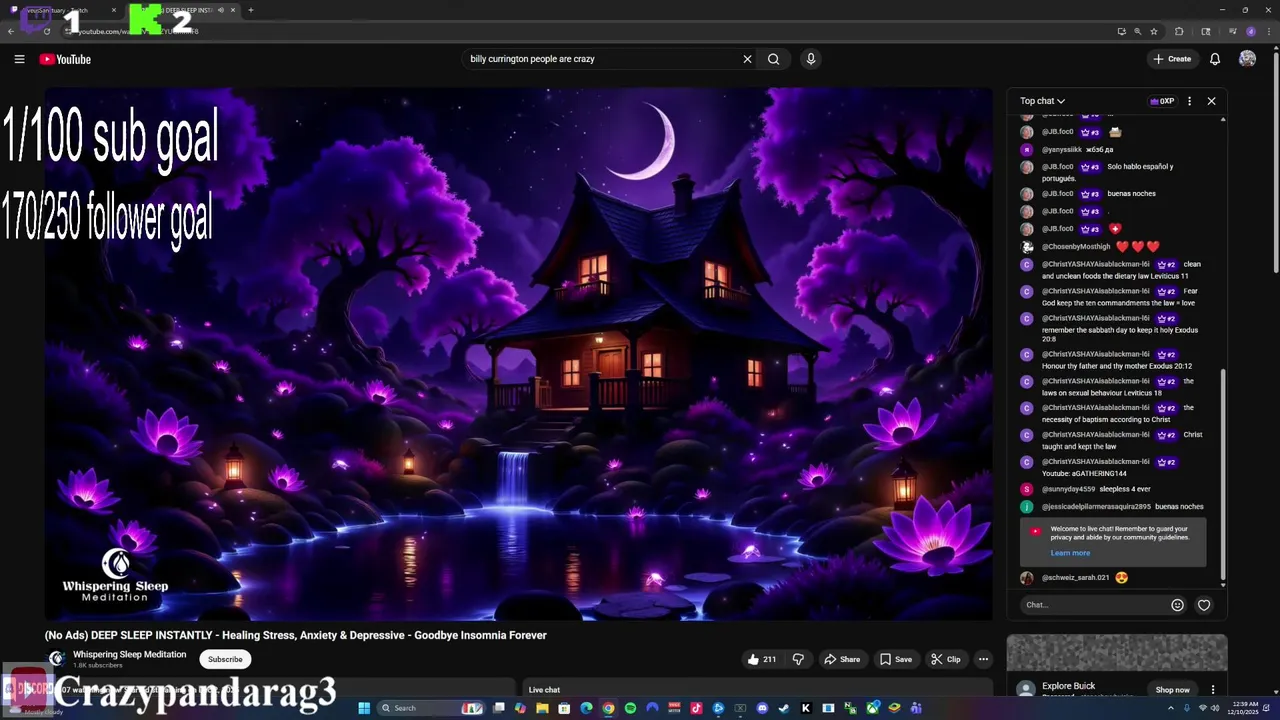Screen dimensions: 1280x720
Task: Click Shop now in Buick ad
Action: (1173, 690)
